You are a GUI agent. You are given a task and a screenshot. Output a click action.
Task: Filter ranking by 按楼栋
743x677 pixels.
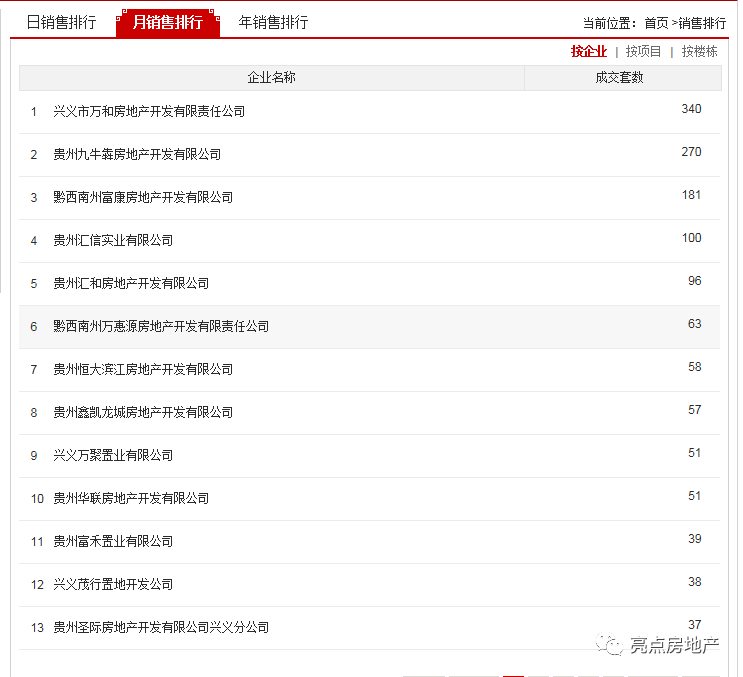(699, 51)
